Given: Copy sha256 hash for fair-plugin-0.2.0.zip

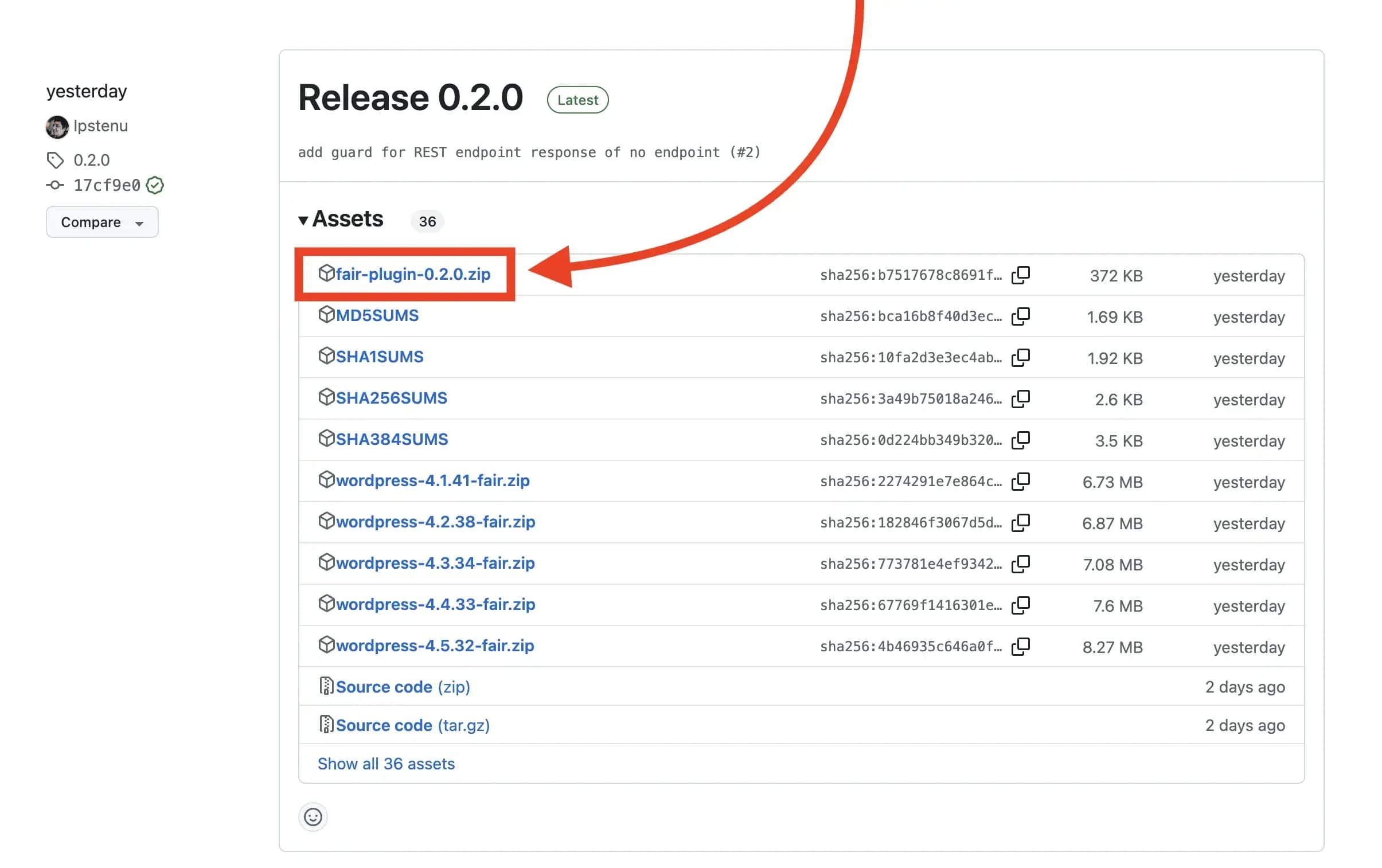Looking at the screenshot, I should (x=1020, y=275).
